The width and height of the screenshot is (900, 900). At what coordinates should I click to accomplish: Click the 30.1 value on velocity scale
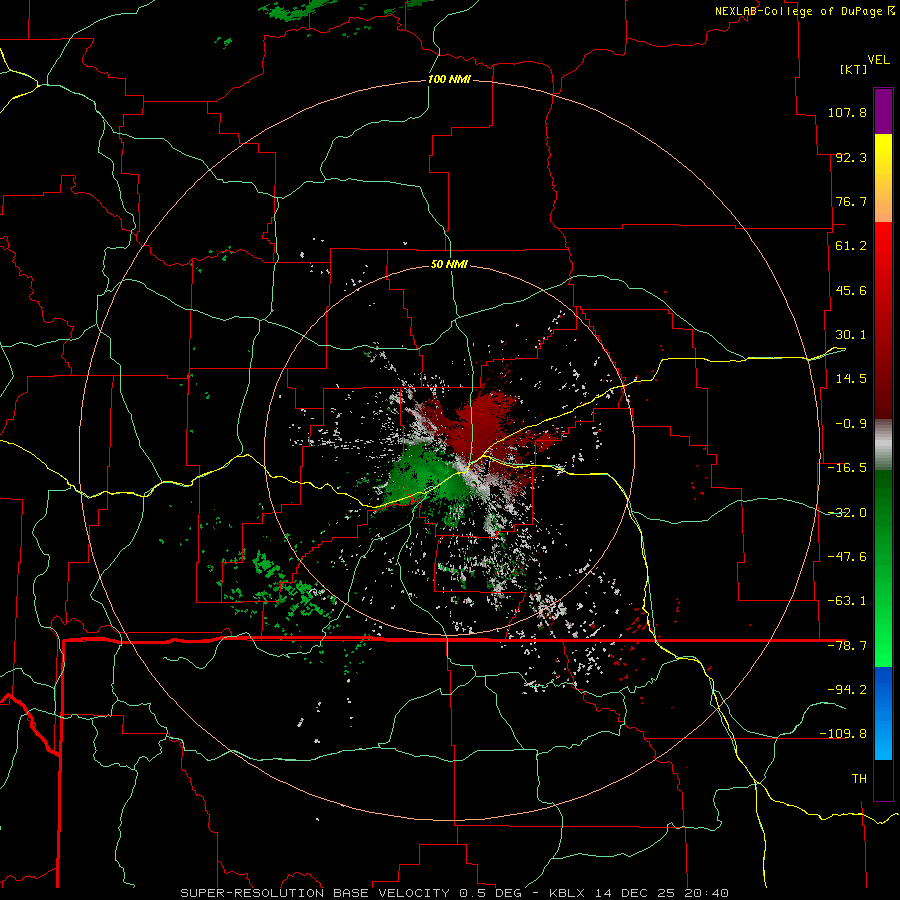pos(851,335)
